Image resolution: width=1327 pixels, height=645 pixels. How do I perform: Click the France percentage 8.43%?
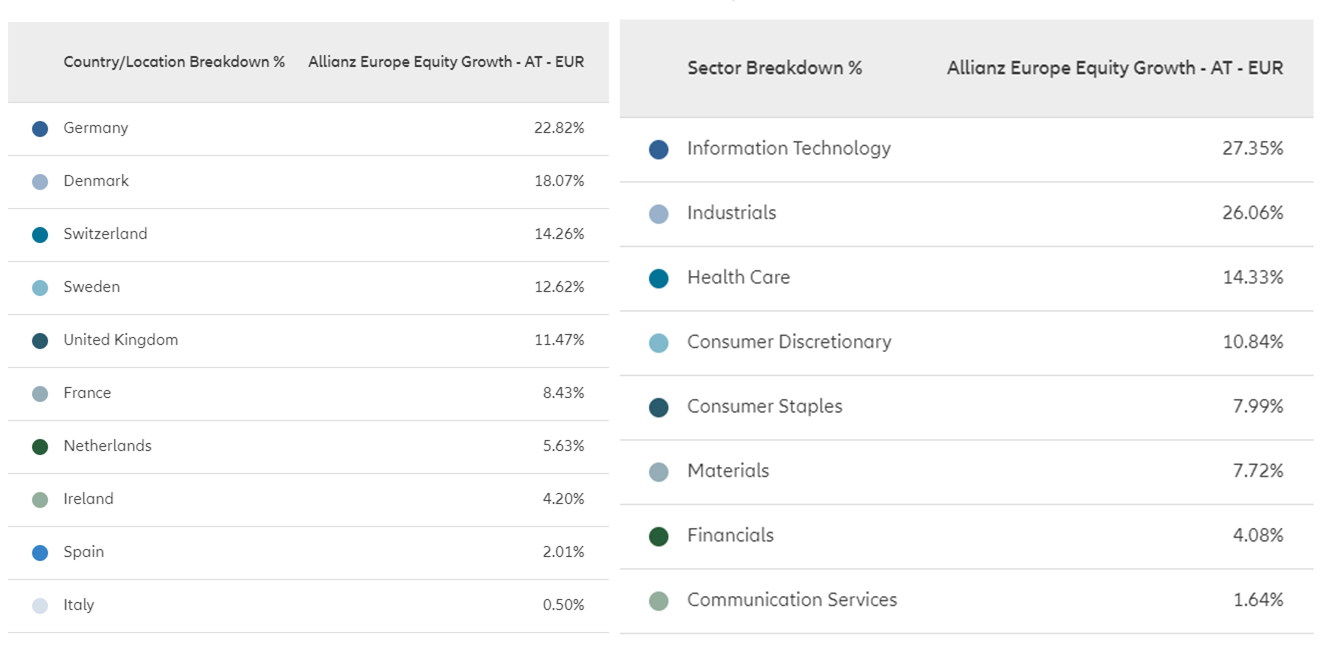click(563, 393)
